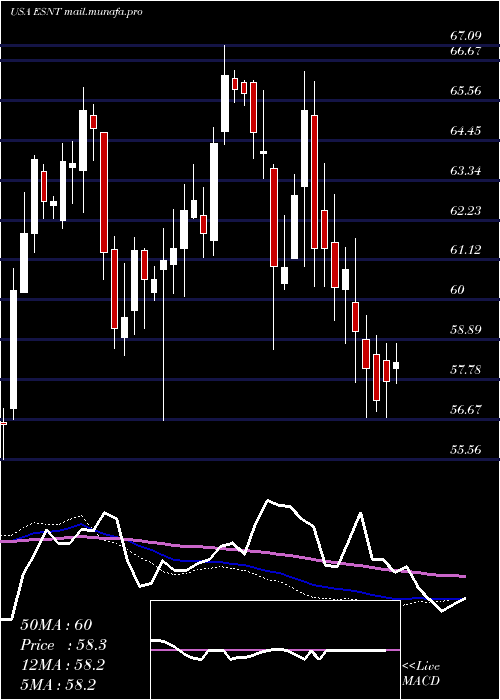Click the 5MA : 58.2 reading
500x700 pixels.
tap(58, 684)
